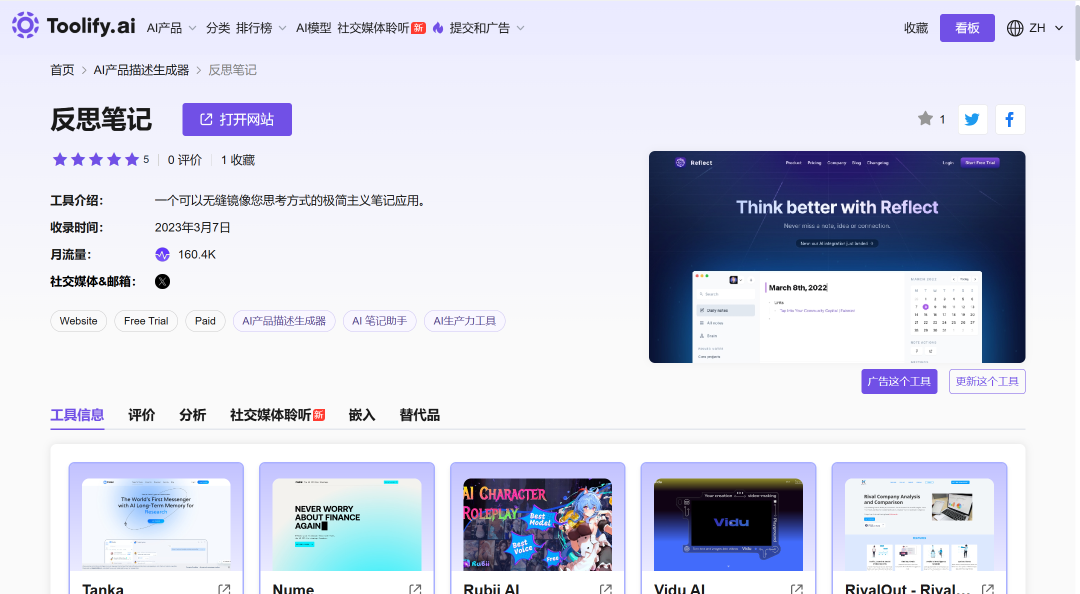Click the Facebook share icon
The image size is (1080, 594).
pos(1010,119)
